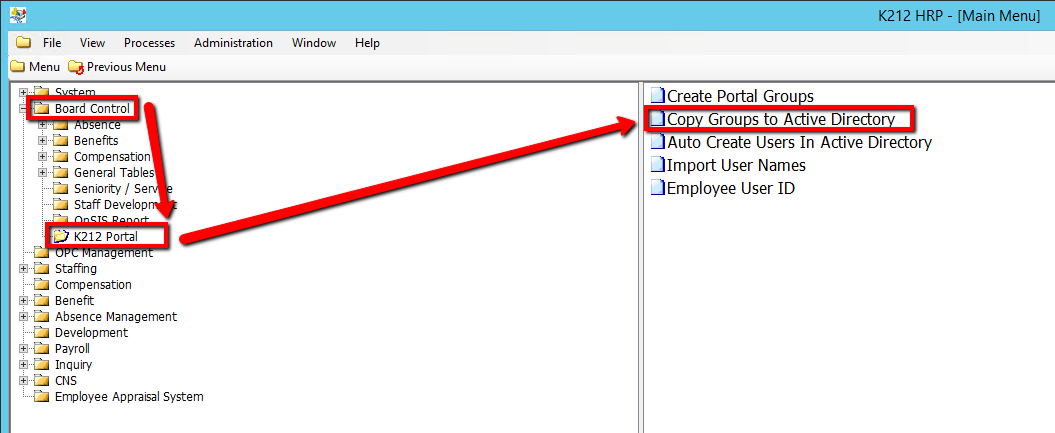Screen dimensions: 1055x433
Task: Select Copy Groups to Active Directory
Action: point(780,119)
